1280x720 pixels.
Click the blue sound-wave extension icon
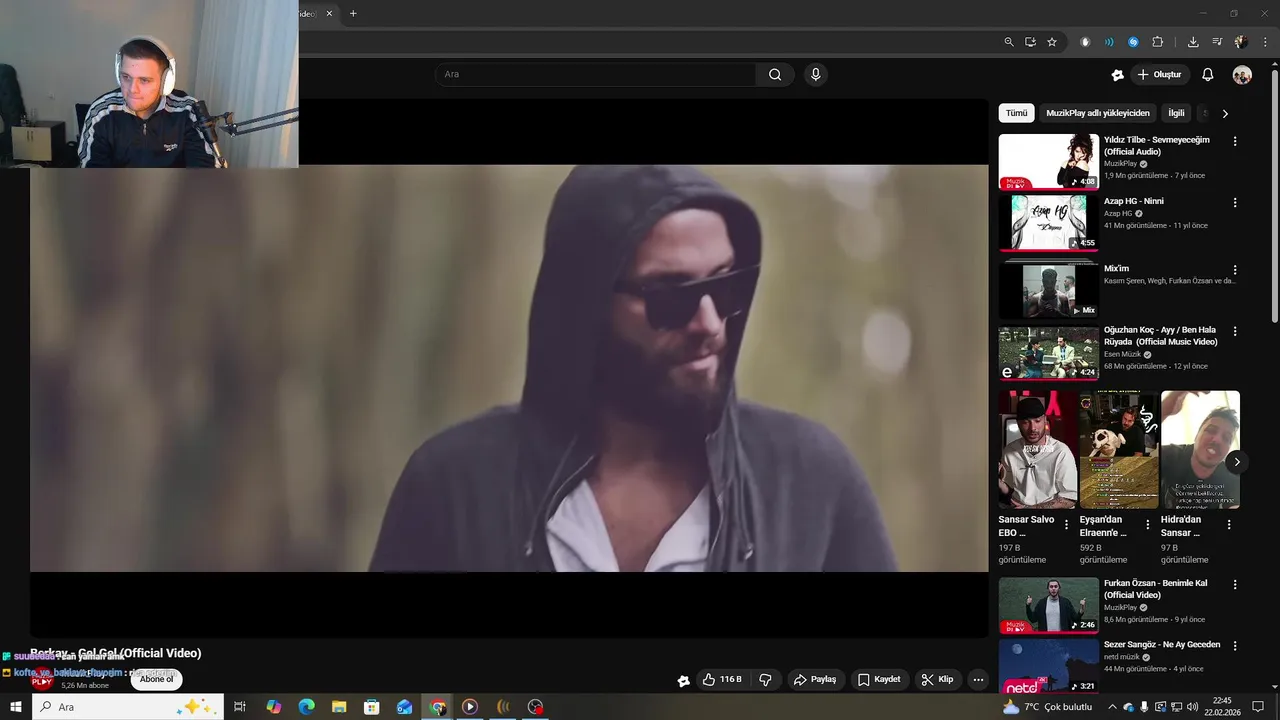(1109, 42)
